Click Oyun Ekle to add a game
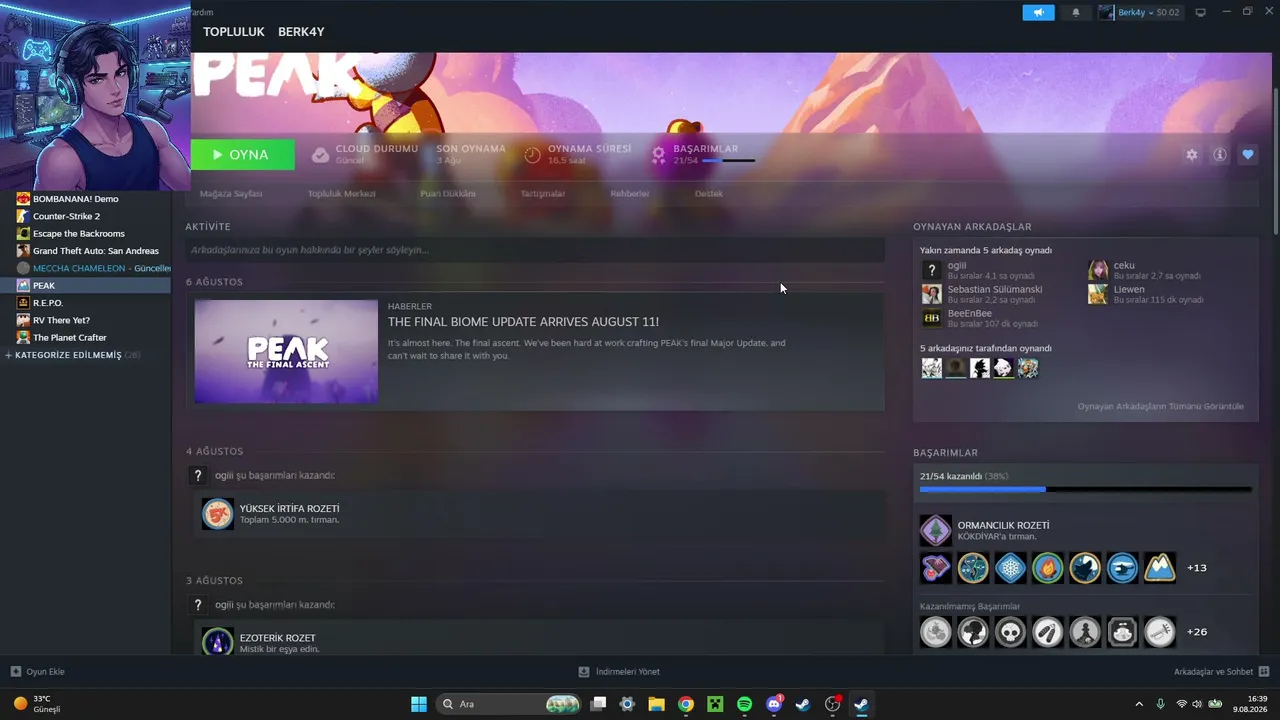 38,672
